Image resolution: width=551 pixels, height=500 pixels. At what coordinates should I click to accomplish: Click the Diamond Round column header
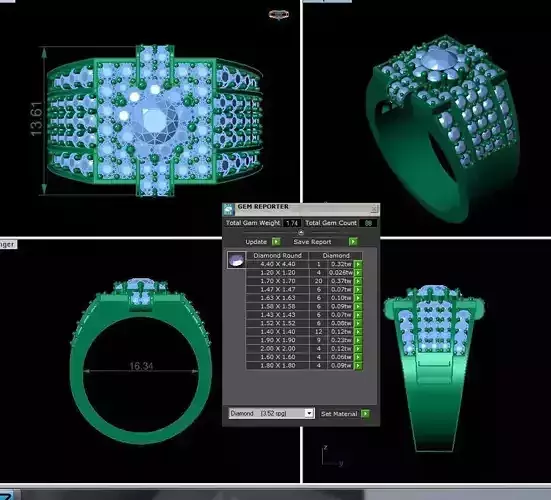(277, 255)
